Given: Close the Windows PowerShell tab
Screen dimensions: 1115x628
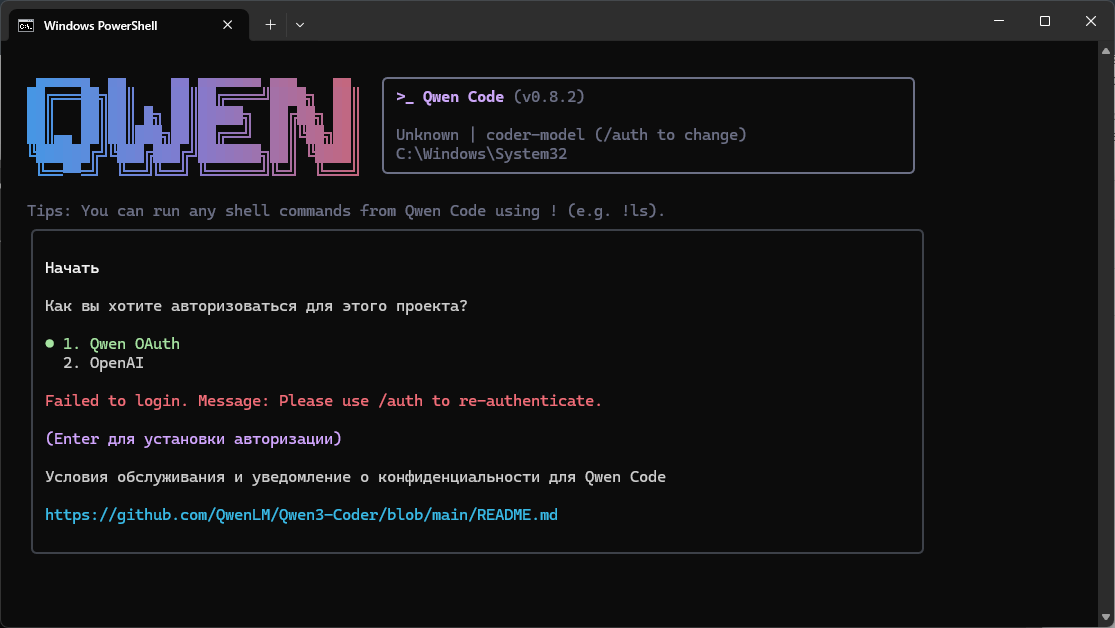Looking at the screenshot, I should pyautogui.click(x=230, y=25).
